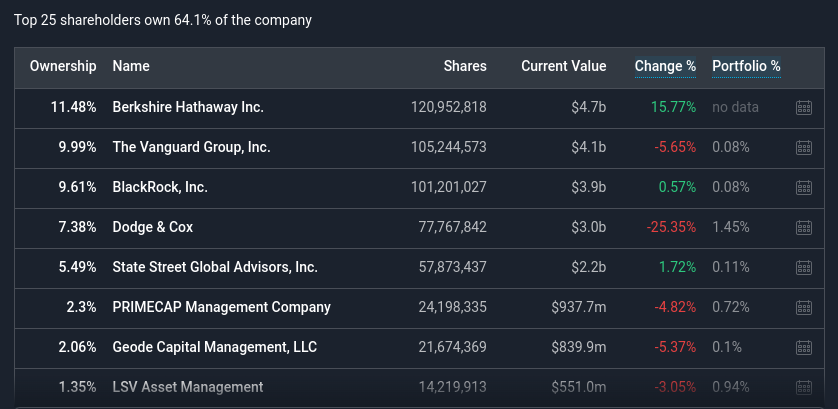Select The Vanguard Group, Inc. name
This screenshot has width=838, height=409.
[x=191, y=148]
